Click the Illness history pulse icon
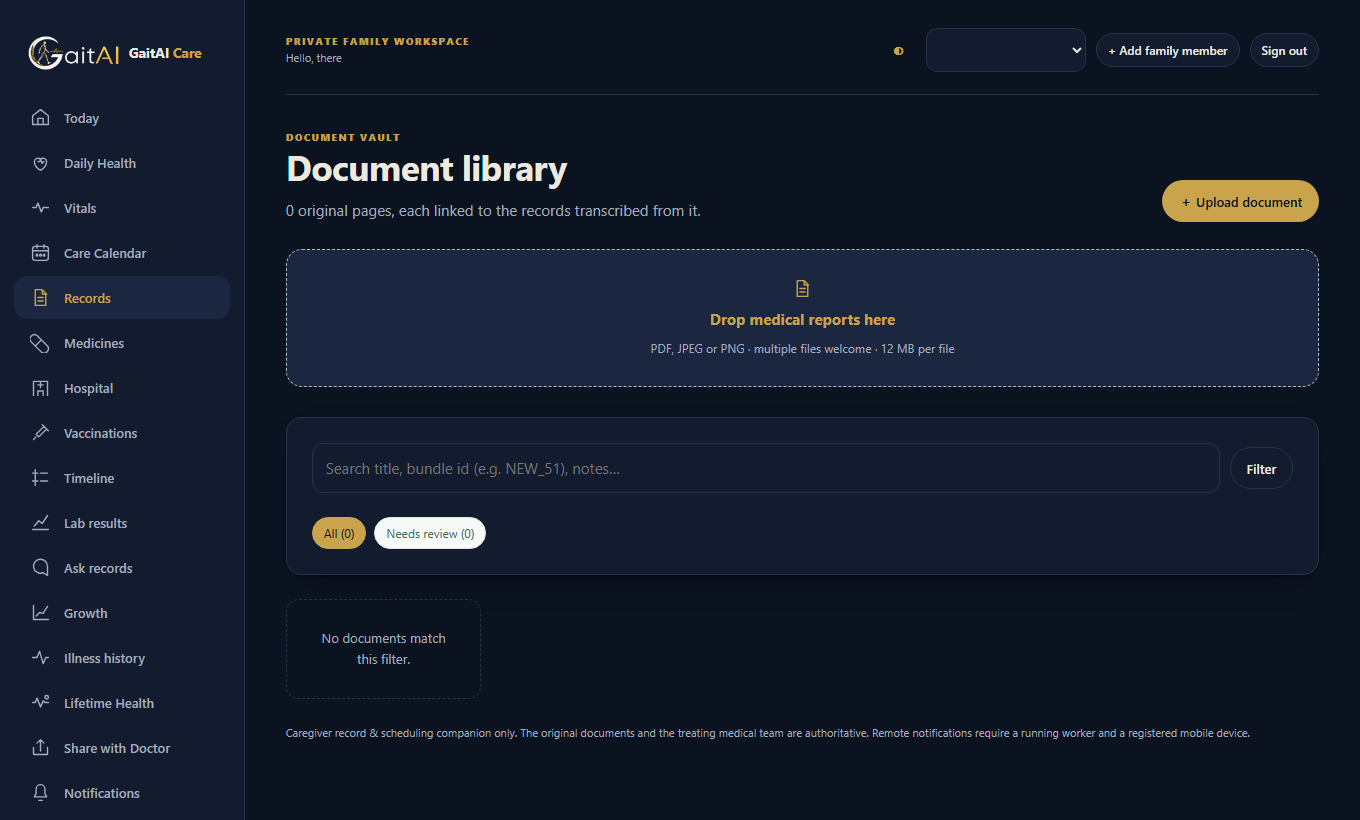The height and width of the screenshot is (820, 1360). click(x=40, y=658)
